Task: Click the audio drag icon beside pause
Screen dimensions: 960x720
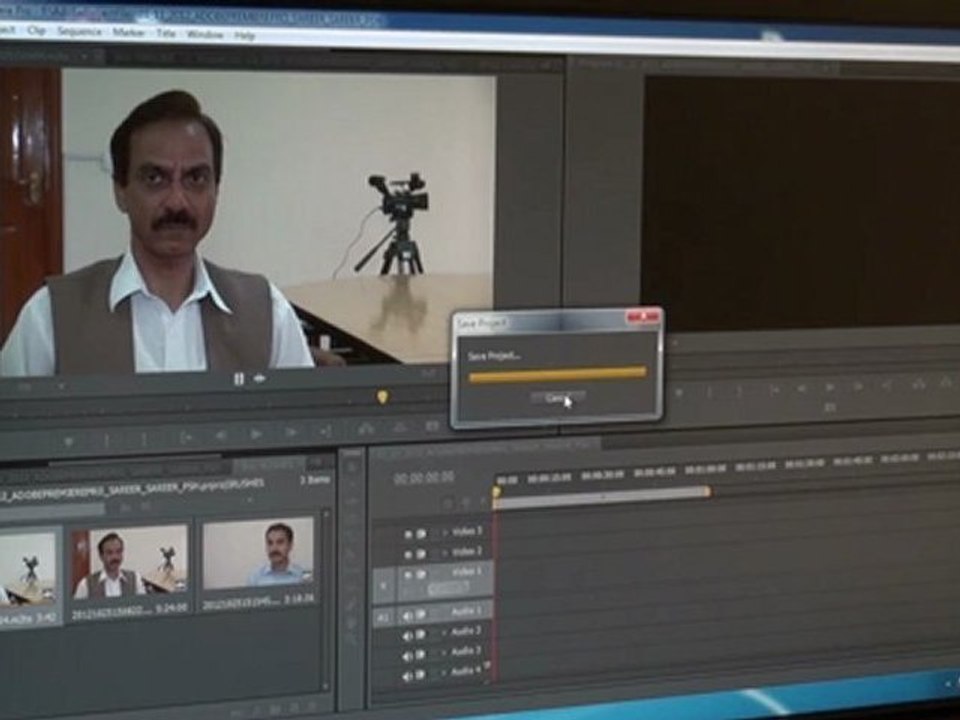Action: coord(260,379)
